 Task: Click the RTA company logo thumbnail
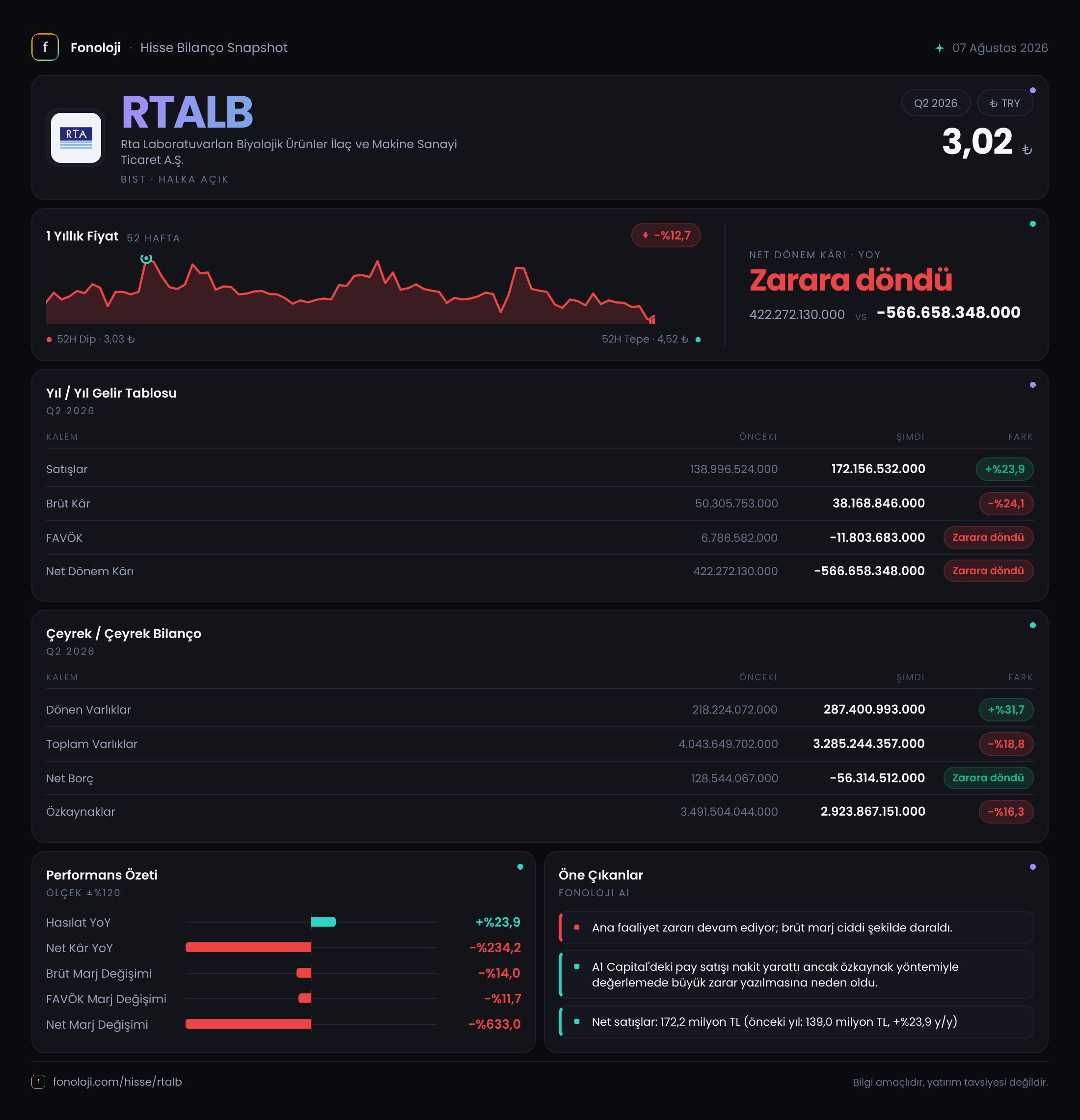pyautogui.click(x=76, y=138)
